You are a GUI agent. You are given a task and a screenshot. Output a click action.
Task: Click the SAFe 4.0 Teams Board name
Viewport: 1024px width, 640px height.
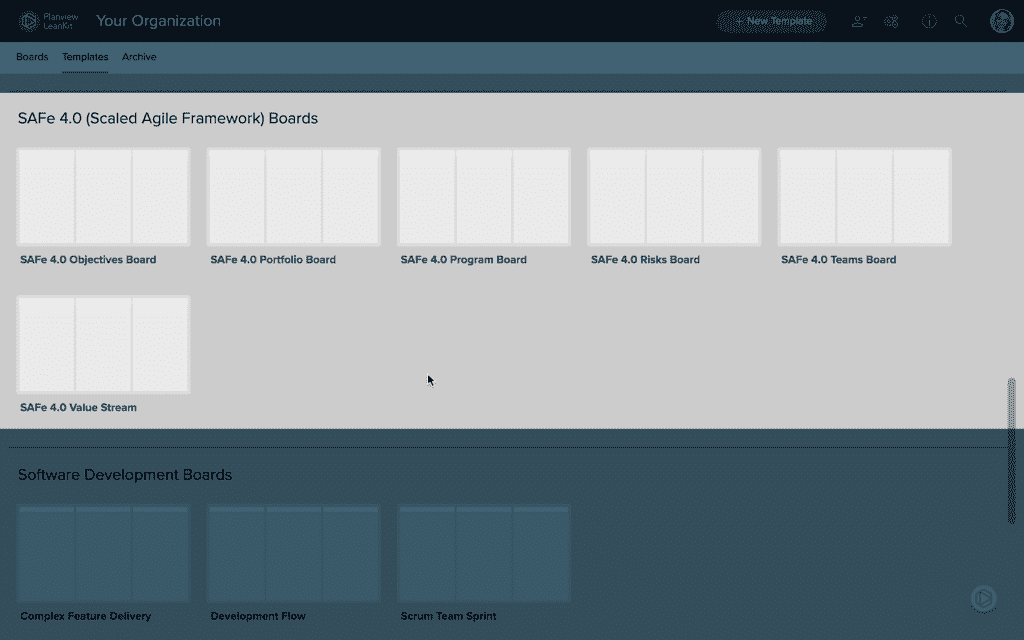[839, 259]
